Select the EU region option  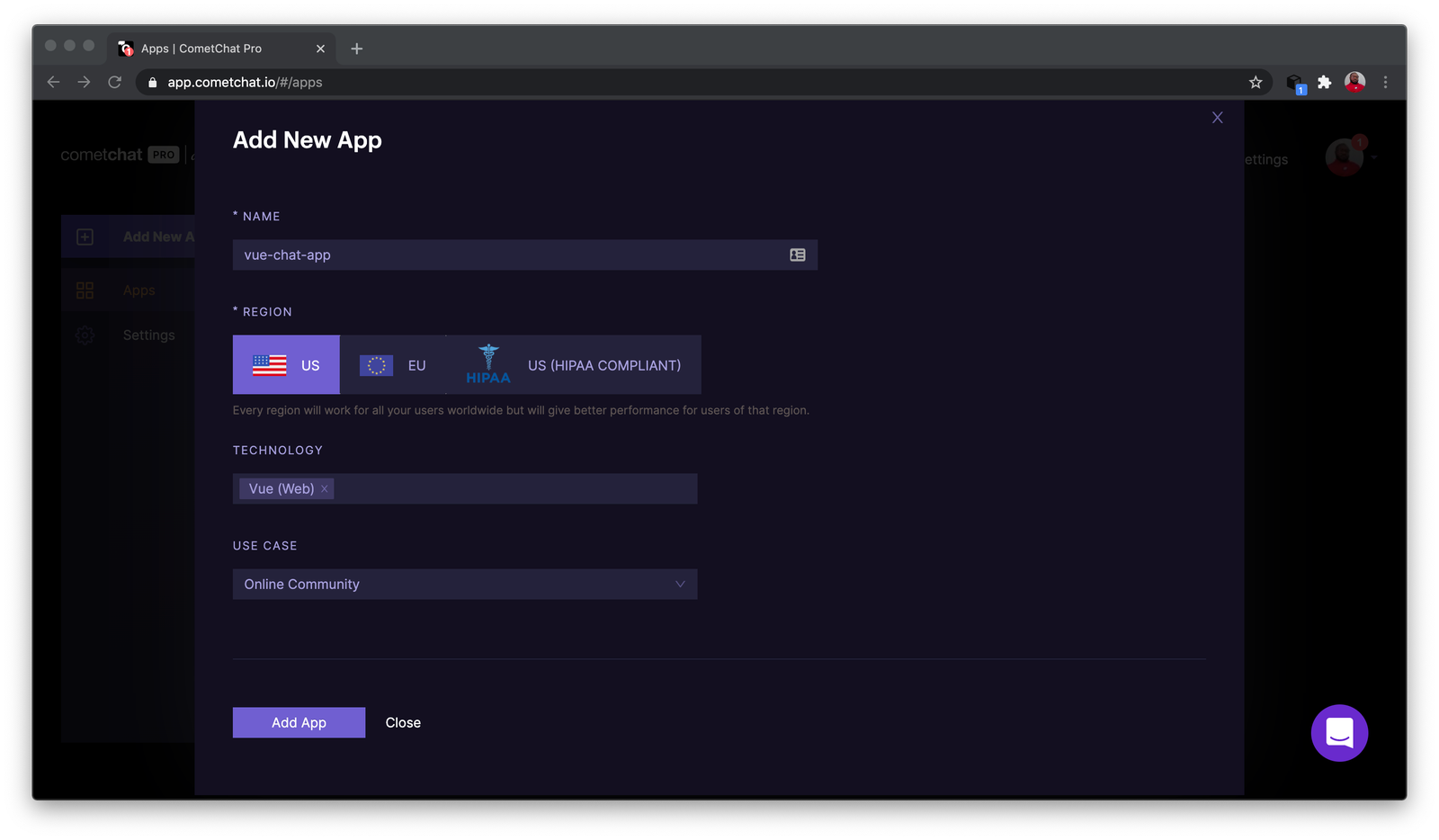click(393, 364)
